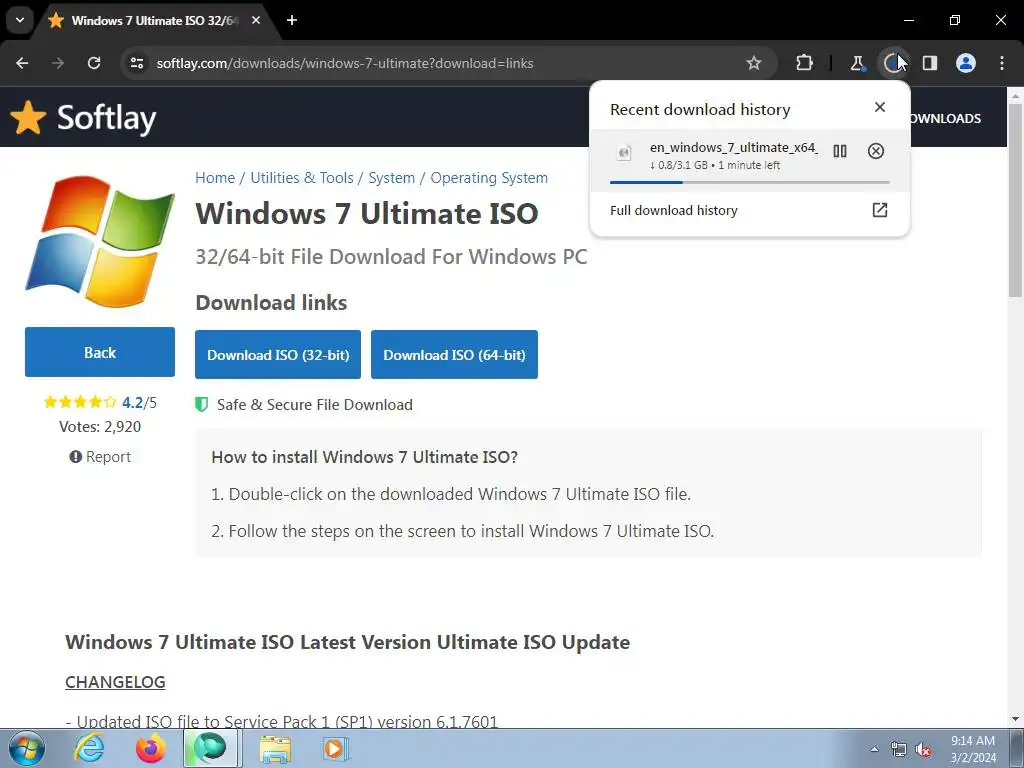Click the blue Back button

pos(100,352)
